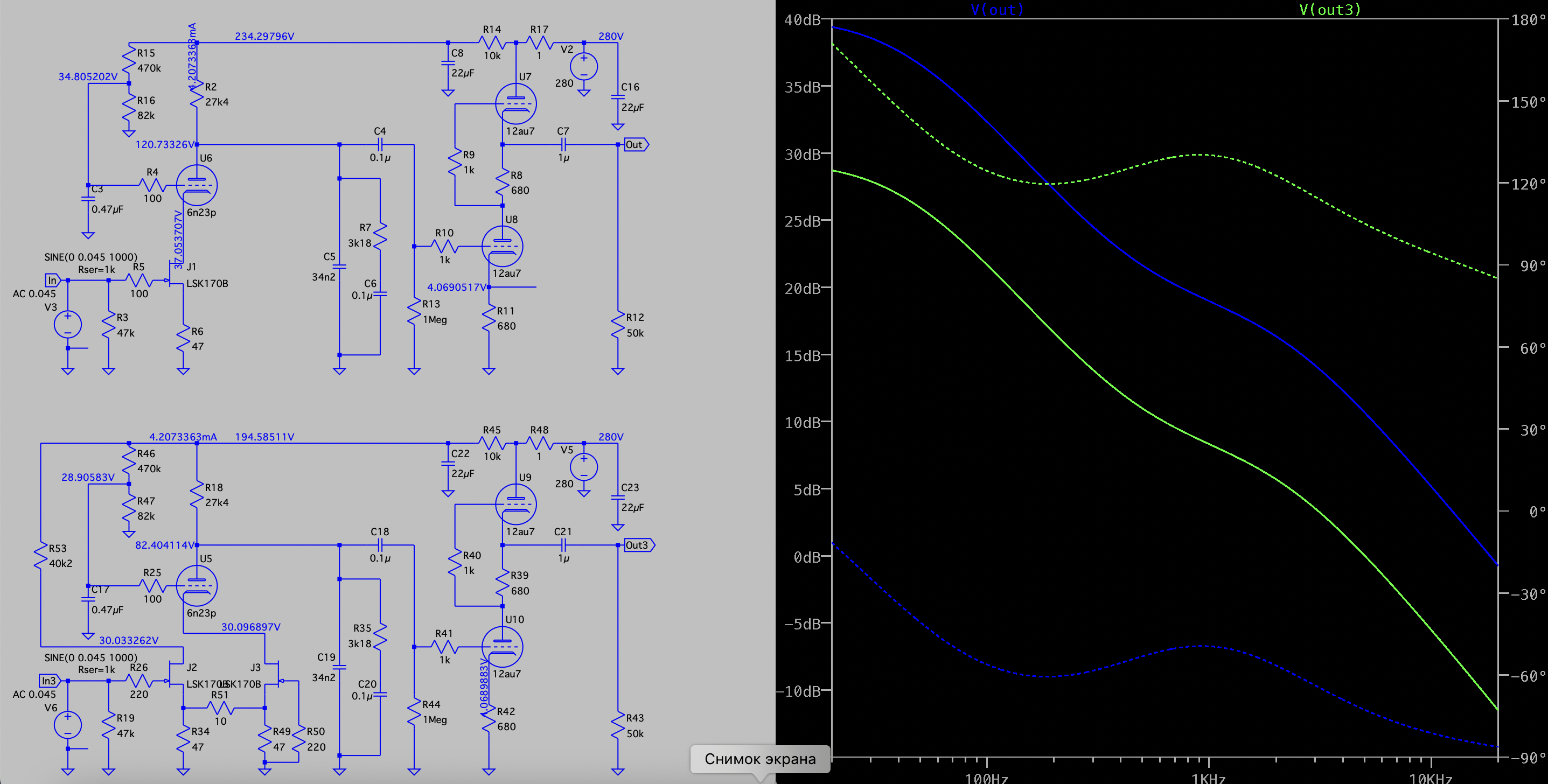Click the U7 12au7 tube symbol

515,104
